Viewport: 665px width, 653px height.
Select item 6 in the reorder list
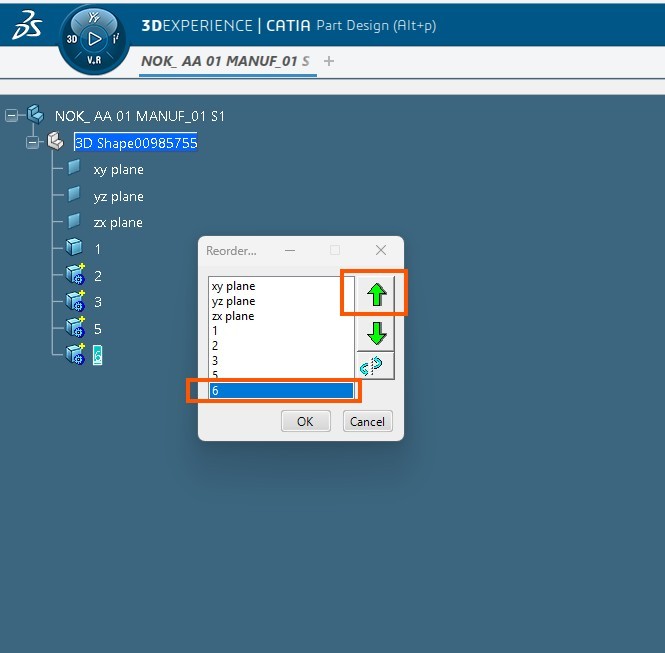point(280,391)
